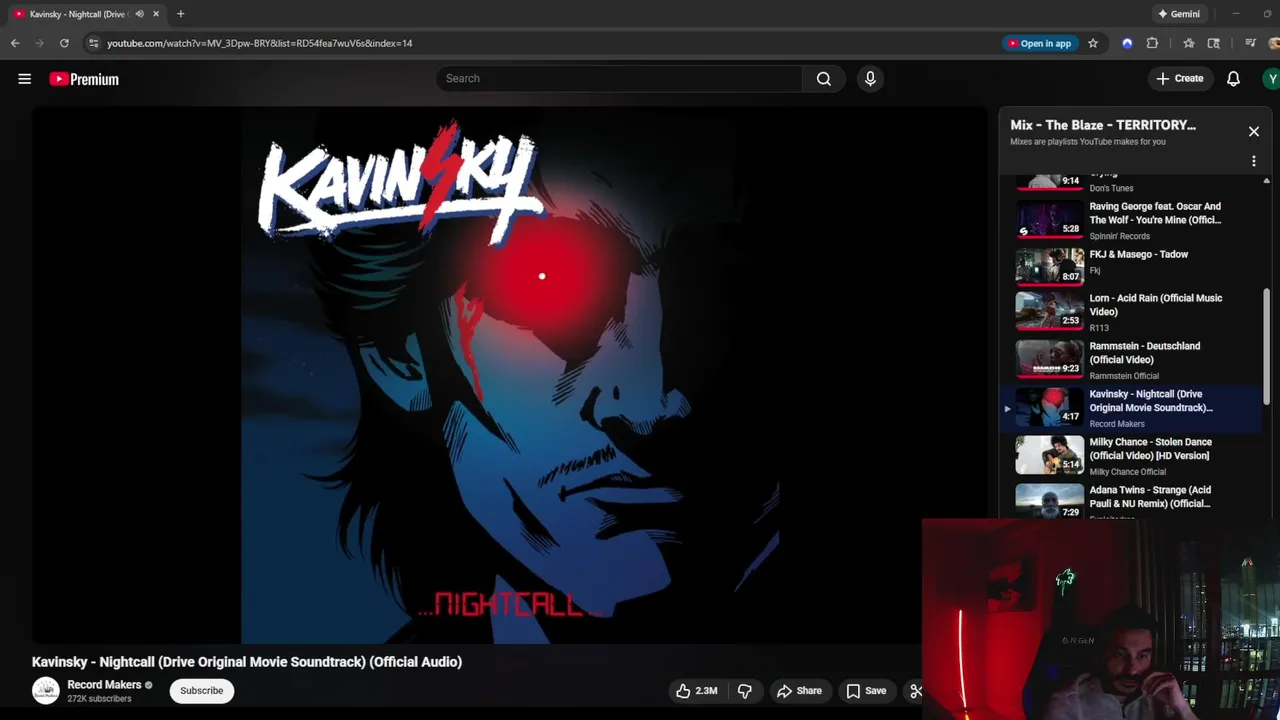Open the starred bookmarks toolbar icon
This screenshot has width=1280, height=720.
(1188, 43)
